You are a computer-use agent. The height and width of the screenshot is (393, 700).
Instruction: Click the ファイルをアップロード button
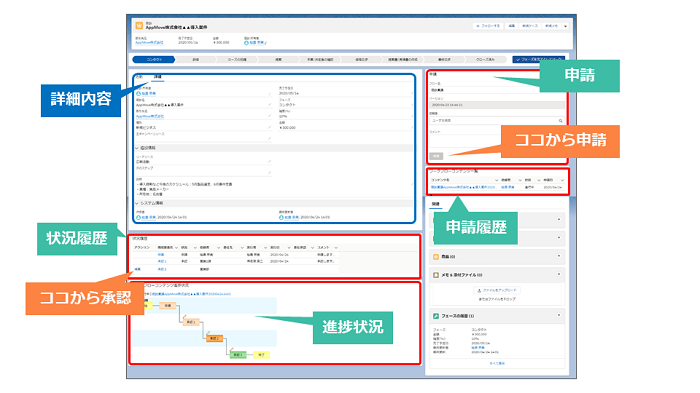497,290
